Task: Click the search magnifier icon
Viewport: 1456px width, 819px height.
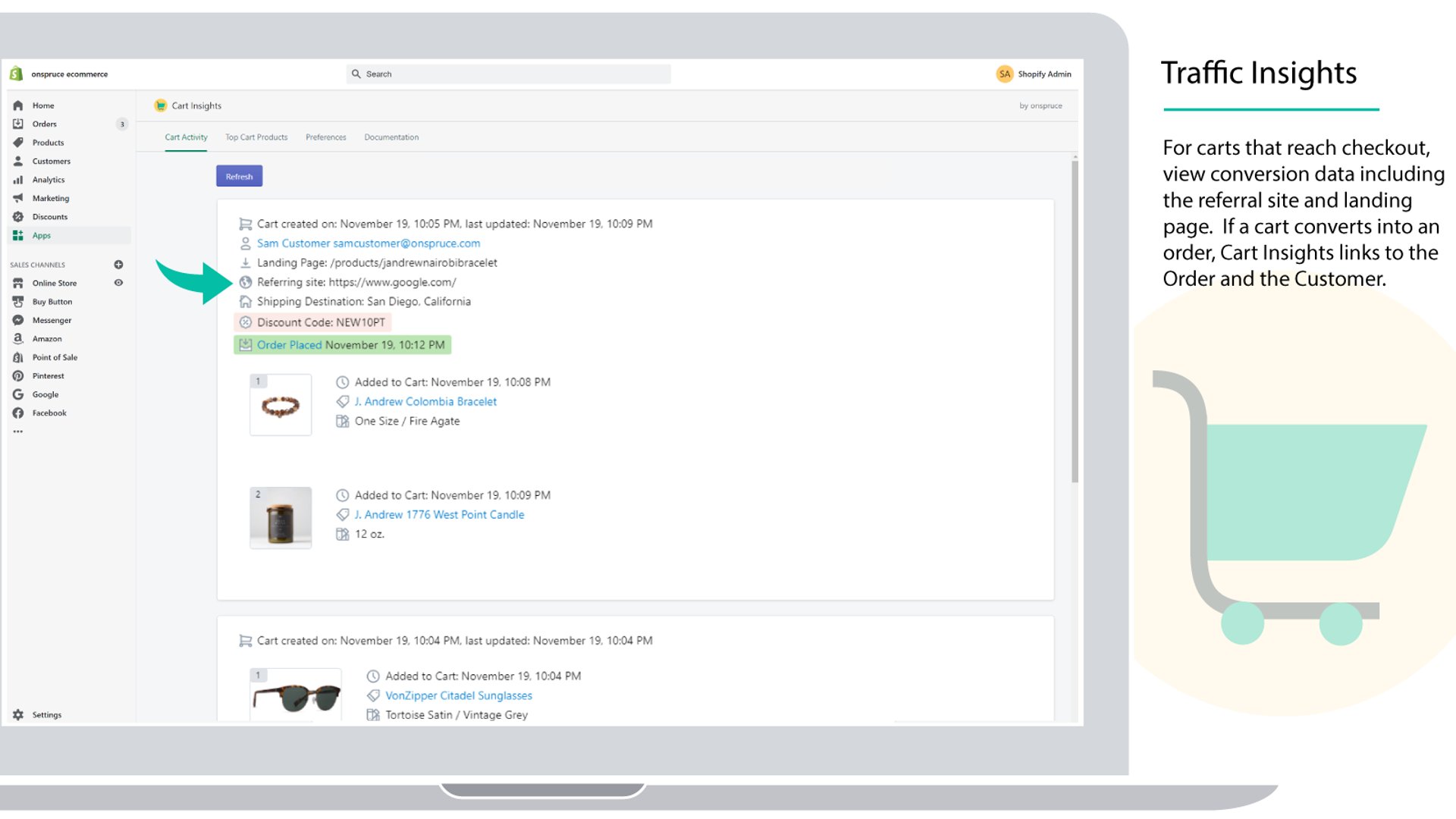Action: 356,74
